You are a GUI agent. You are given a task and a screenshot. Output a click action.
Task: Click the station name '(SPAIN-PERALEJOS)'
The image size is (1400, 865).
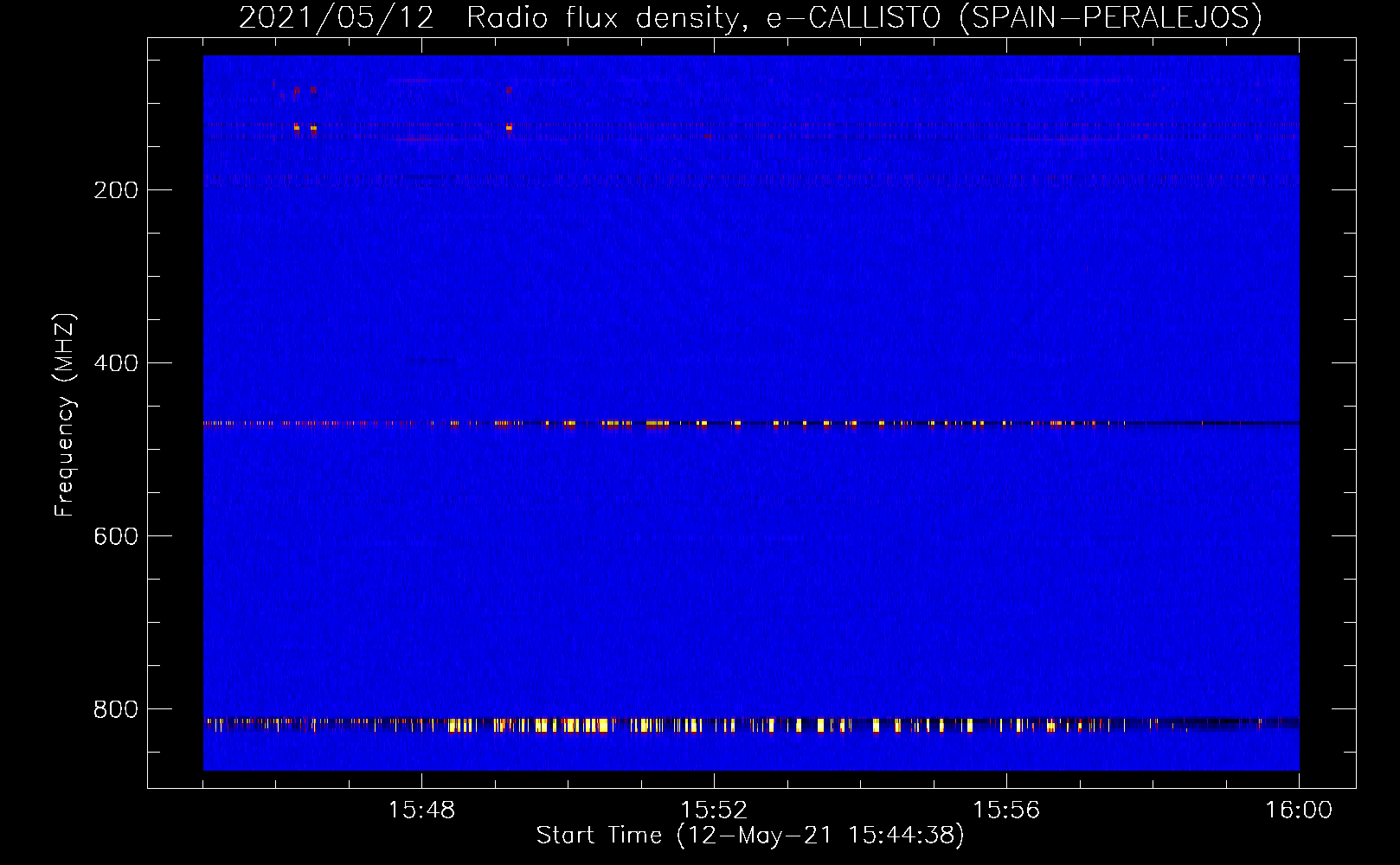(x=1111, y=17)
